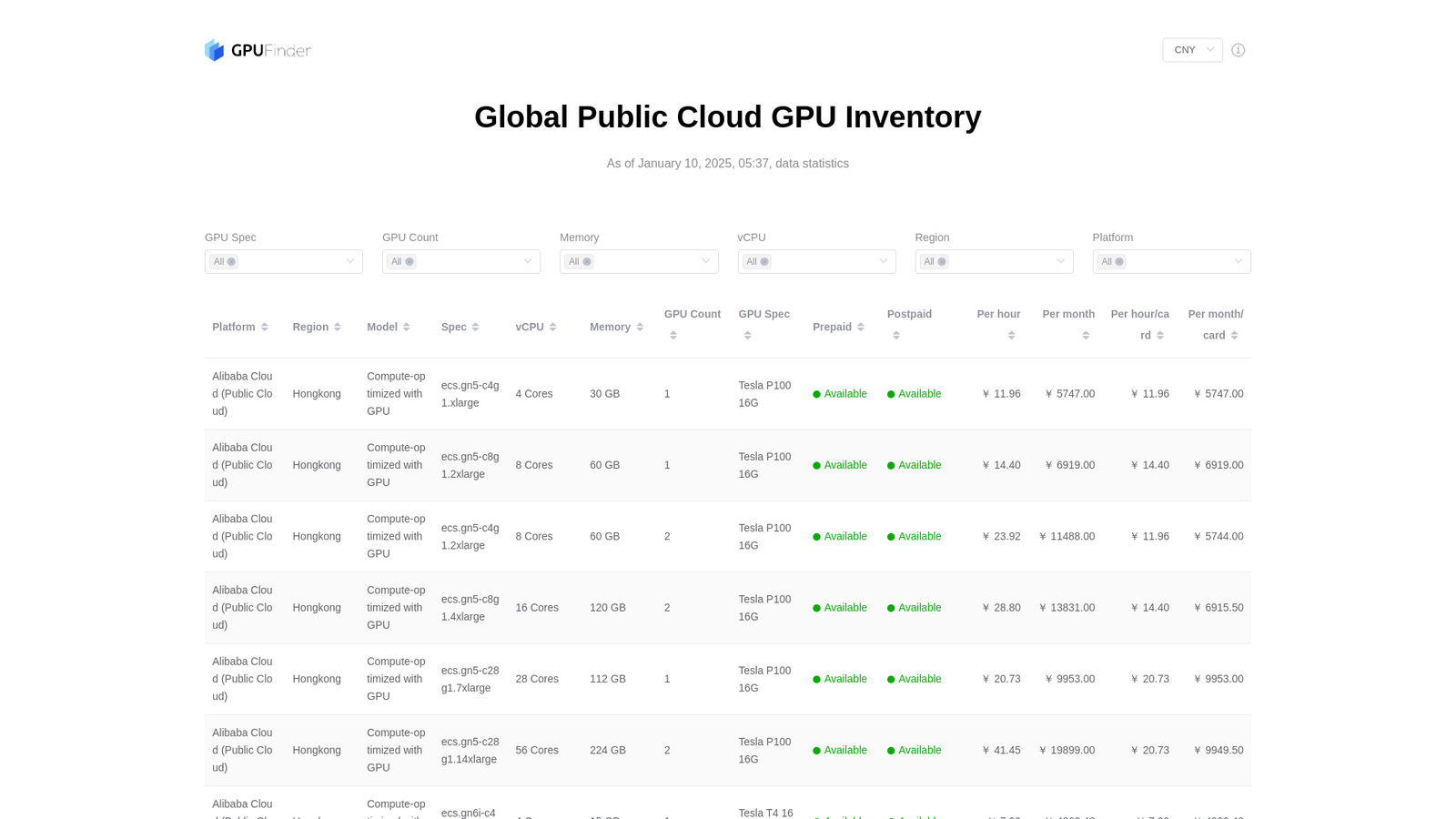Expand the Region filter dropdown
Screen dimensions: 1456x819
click(x=1060, y=261)
